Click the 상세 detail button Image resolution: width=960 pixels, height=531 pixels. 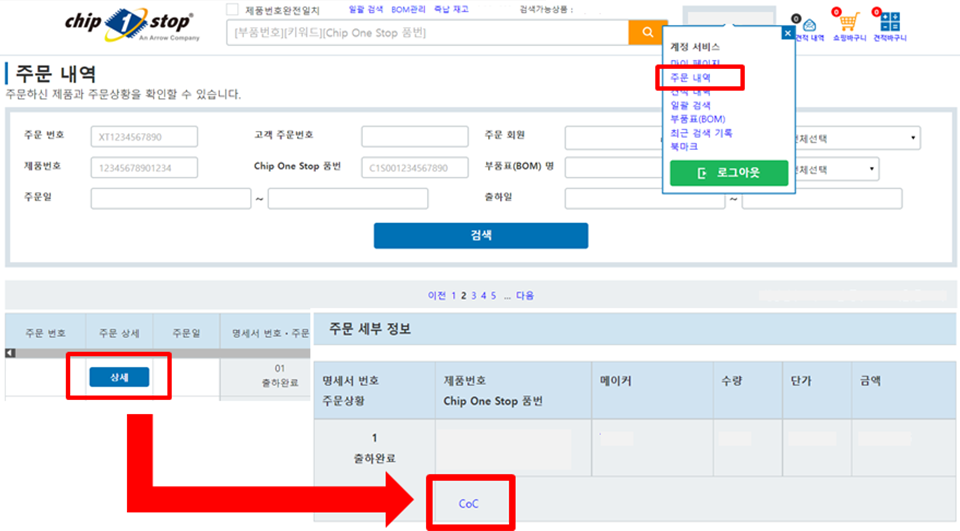point(118,376)
